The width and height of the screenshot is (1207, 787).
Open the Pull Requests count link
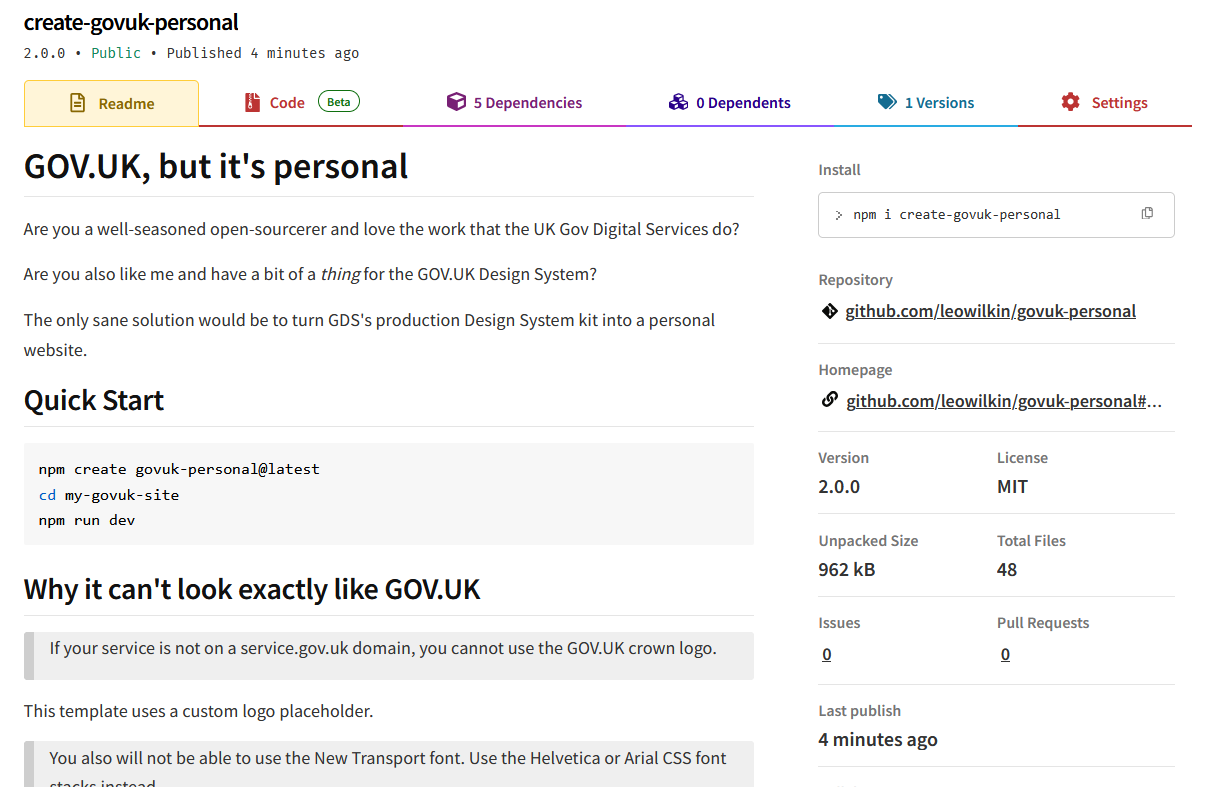(x=1005, y=654)
